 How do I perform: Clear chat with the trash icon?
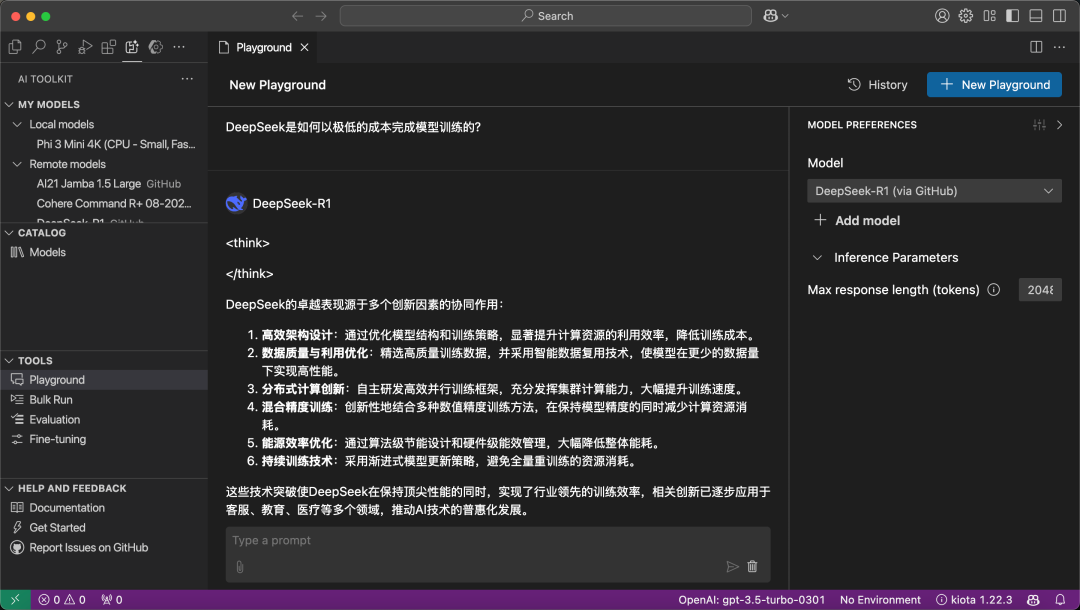pyautogui.click(x=752, y=567)
